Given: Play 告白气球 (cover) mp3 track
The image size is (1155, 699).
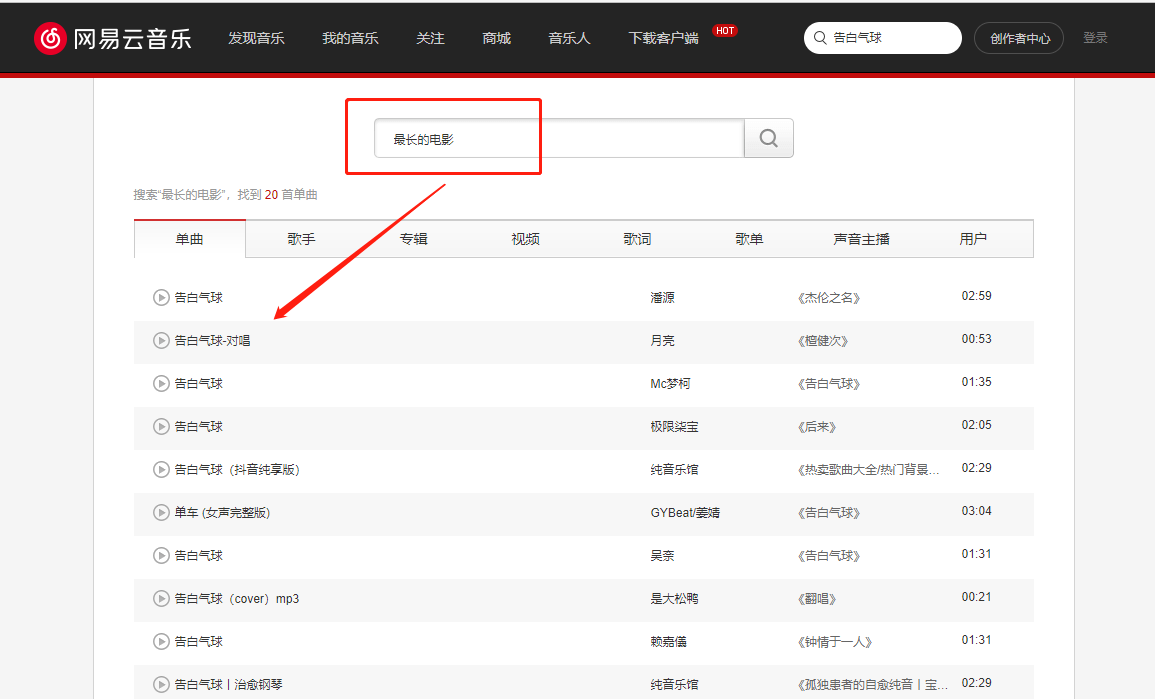Looking at the screenshot, I should [x=161, y=599].
